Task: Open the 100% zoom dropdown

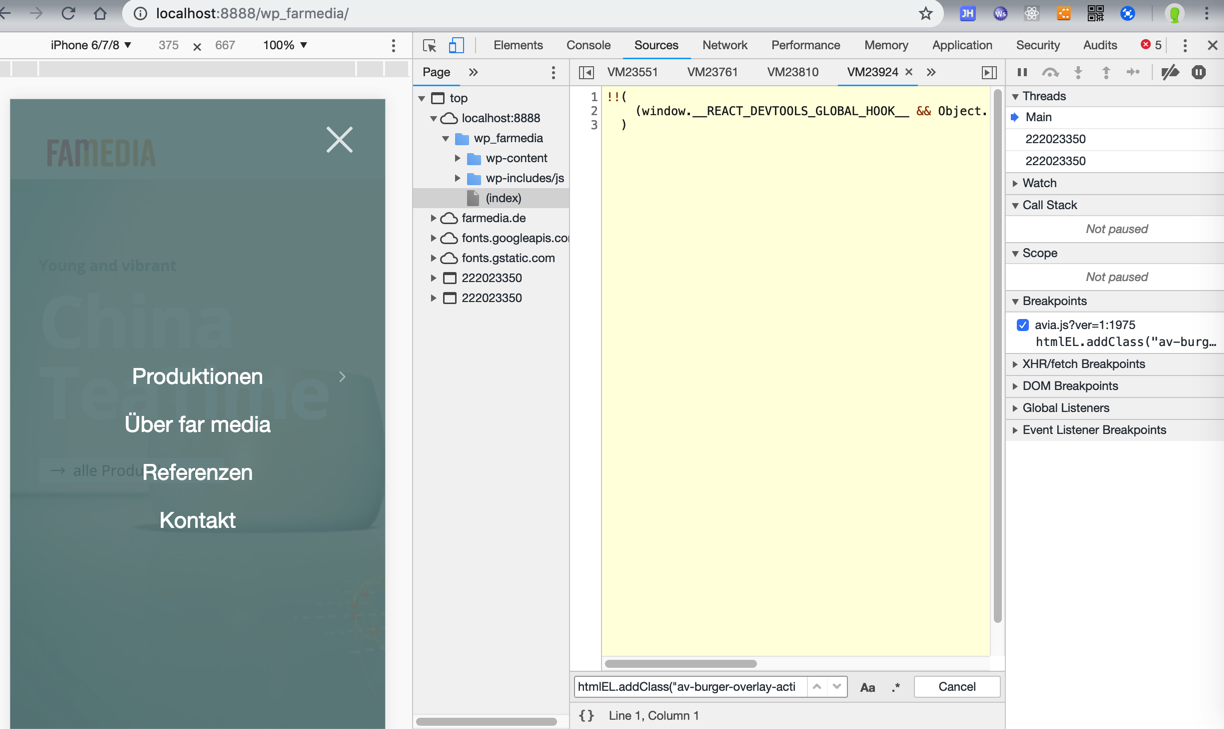Action: pos(285,45)
